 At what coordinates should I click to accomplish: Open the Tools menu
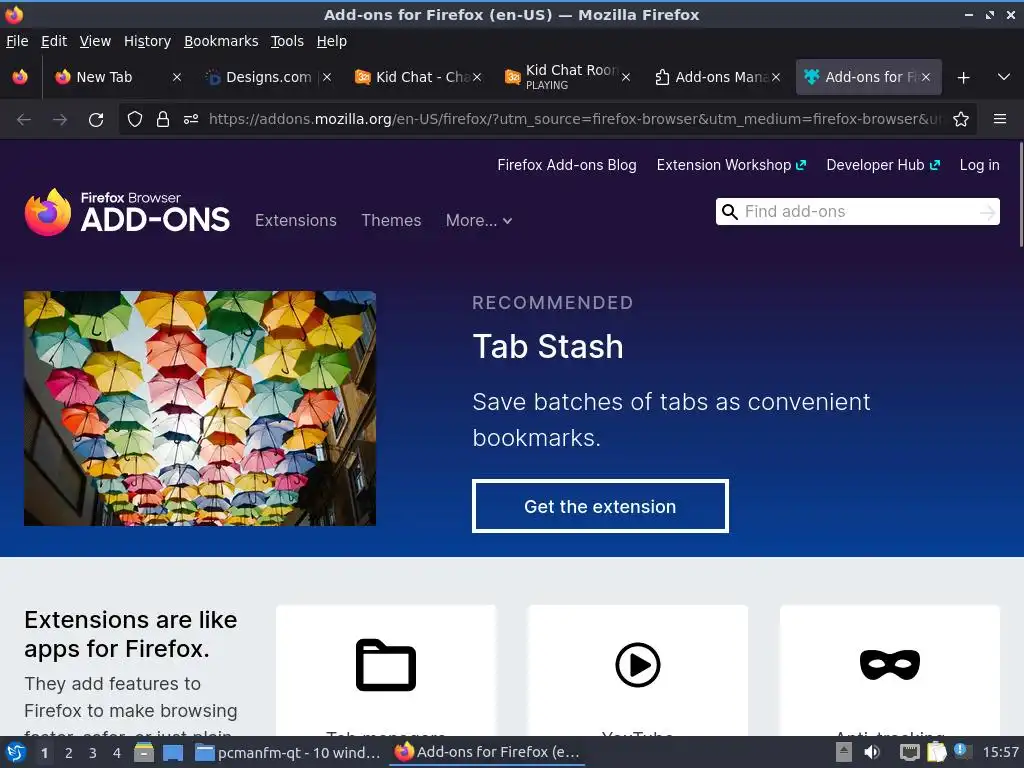point(287,41)
